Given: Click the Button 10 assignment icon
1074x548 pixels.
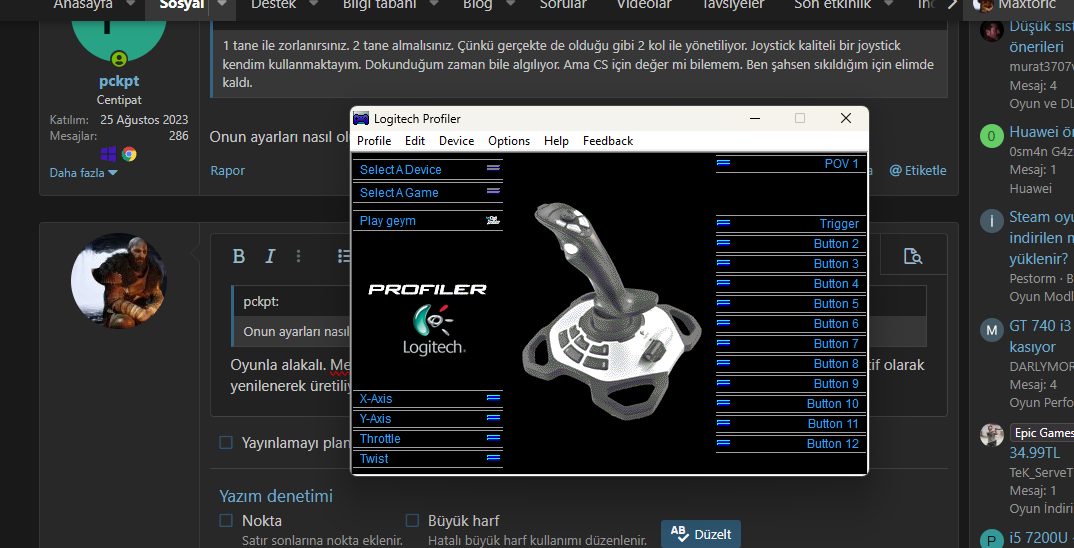Looking at the screenshot, I should tap(723, 402).
